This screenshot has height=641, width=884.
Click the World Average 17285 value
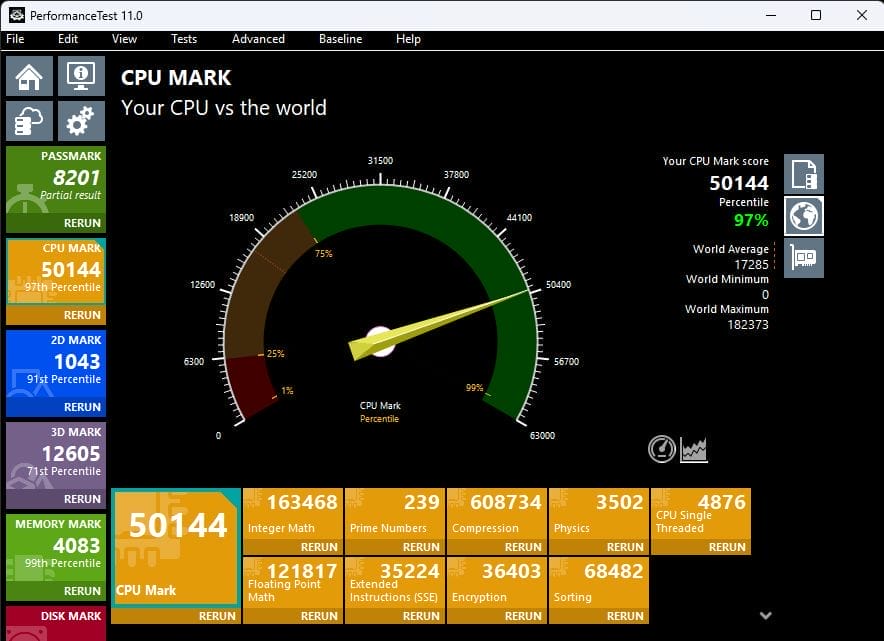coord(751,264)
